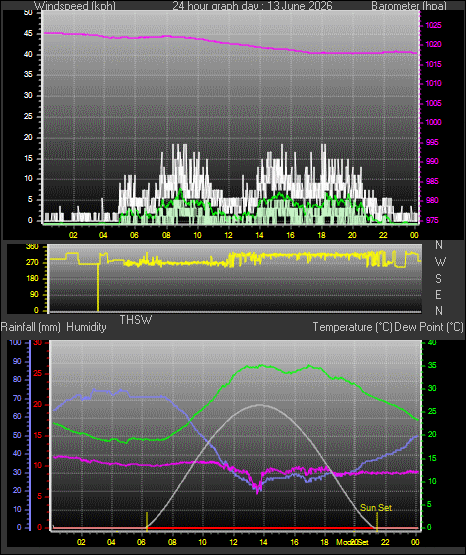Click the E compass direction letter
The image size is (466, 555).
tap(438, 294)
